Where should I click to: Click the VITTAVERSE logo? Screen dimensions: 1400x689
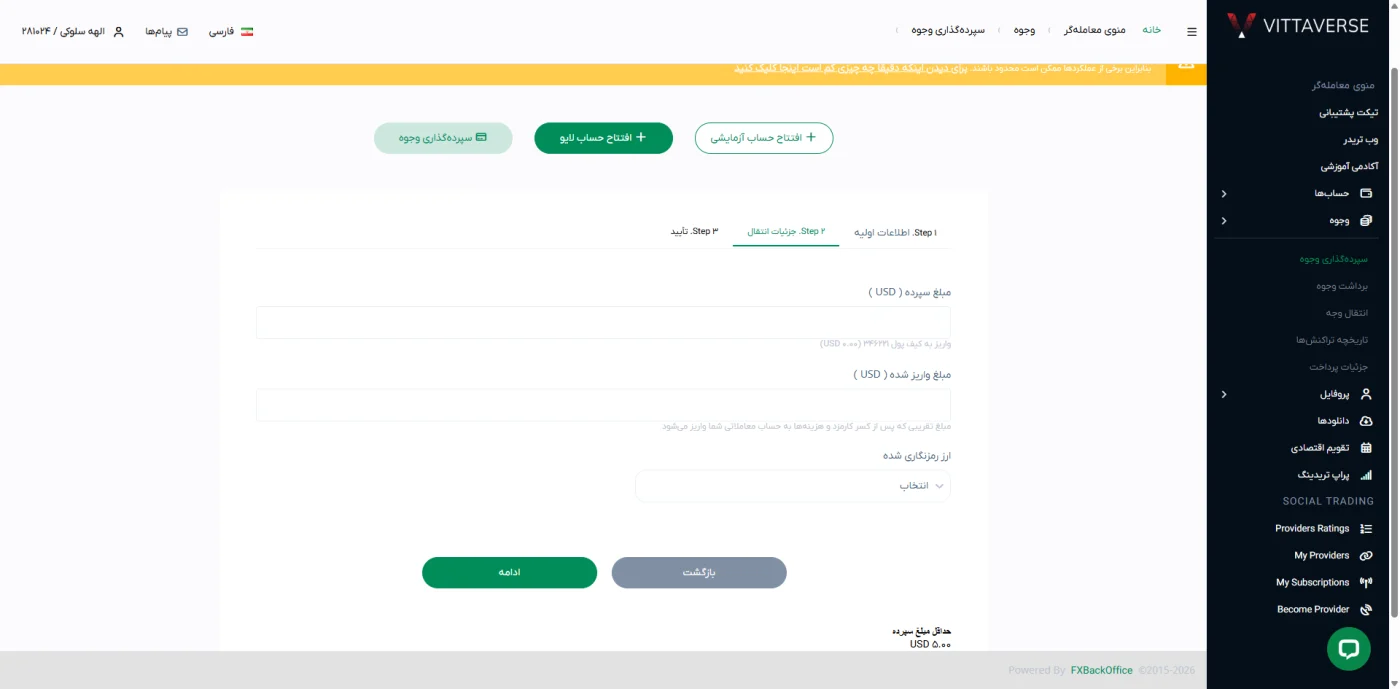tap(1298, 26)
